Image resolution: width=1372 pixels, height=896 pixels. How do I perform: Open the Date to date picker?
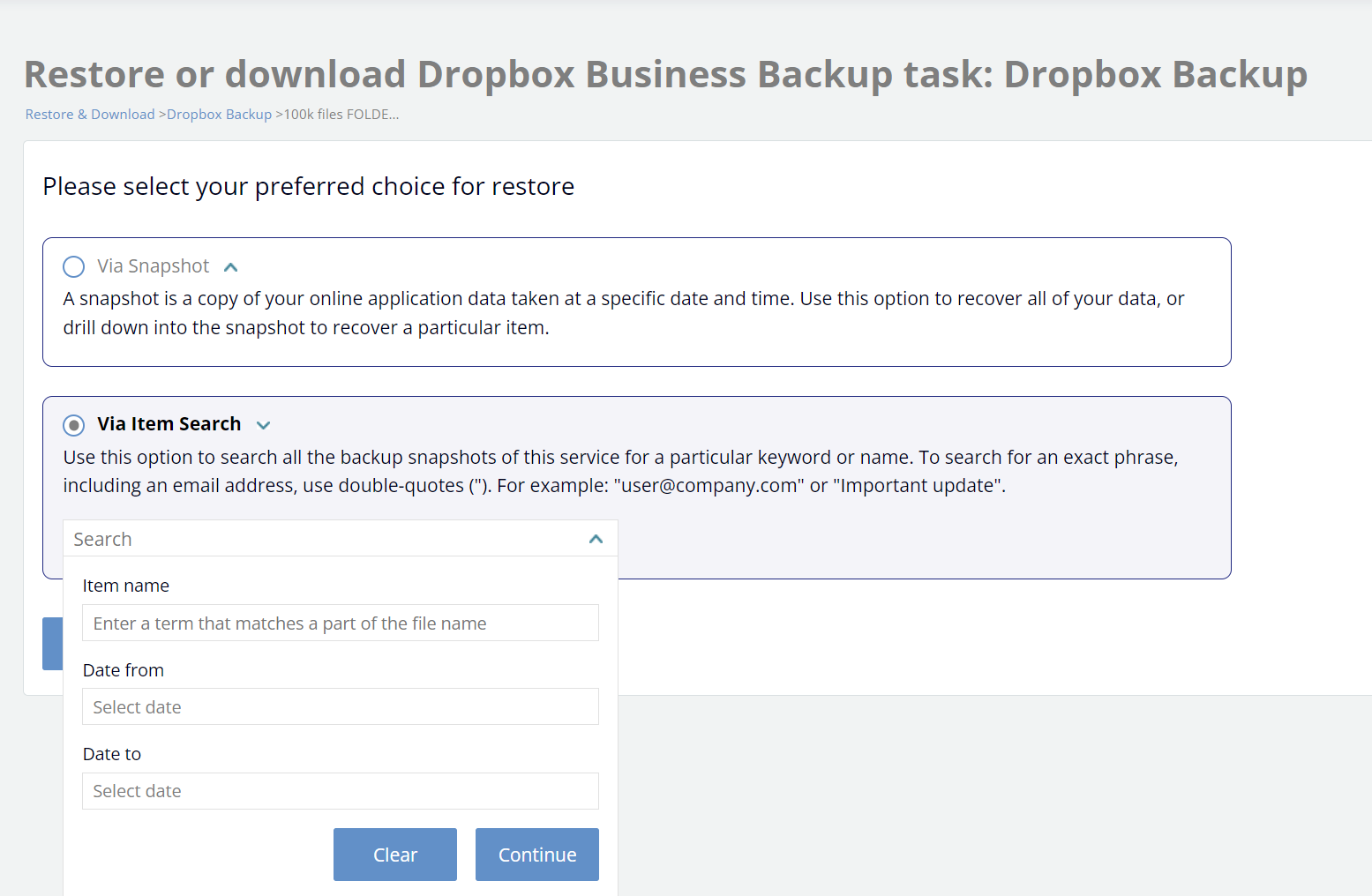tap(341, 791)
